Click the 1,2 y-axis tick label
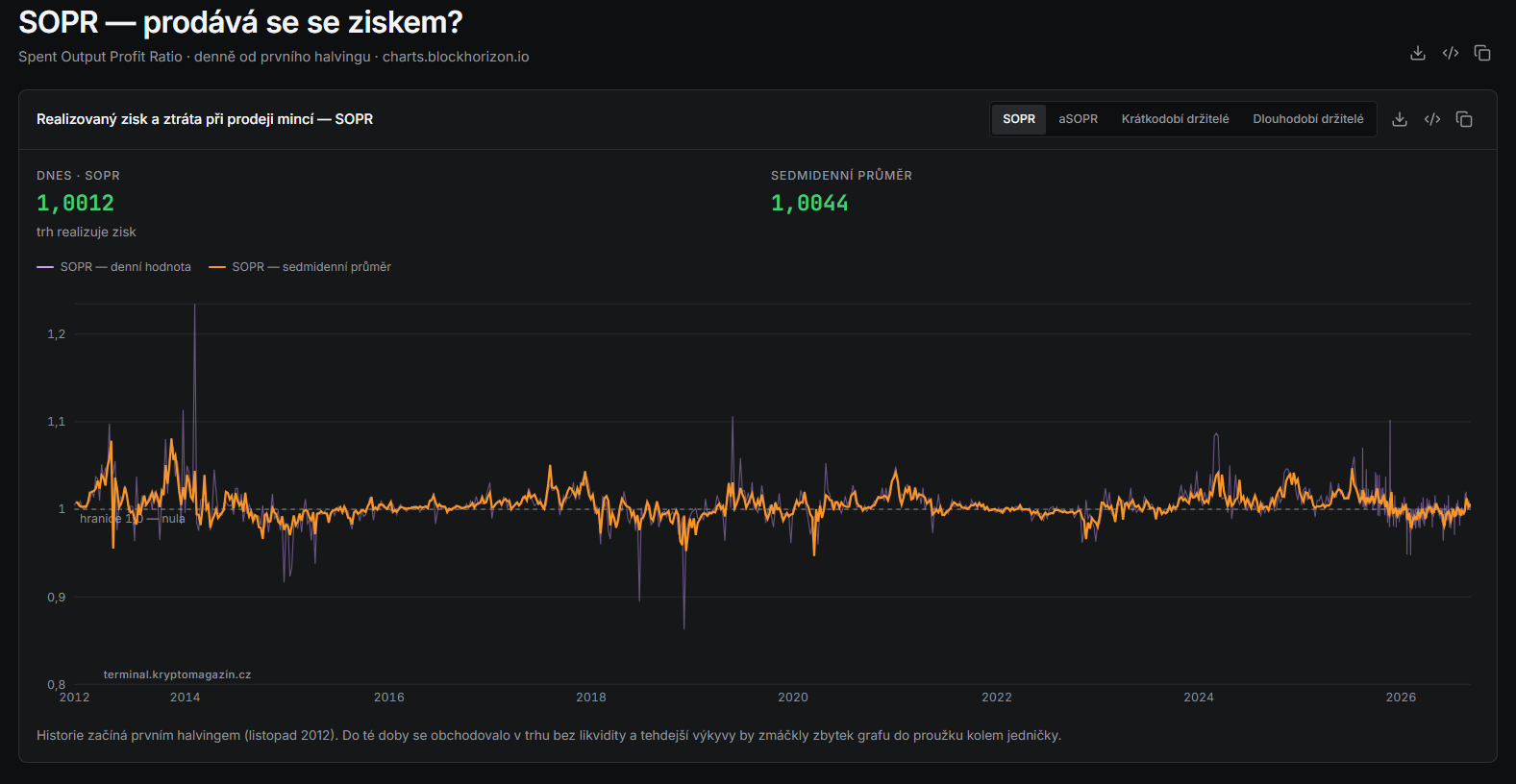1516x784 pixels. 57,334
